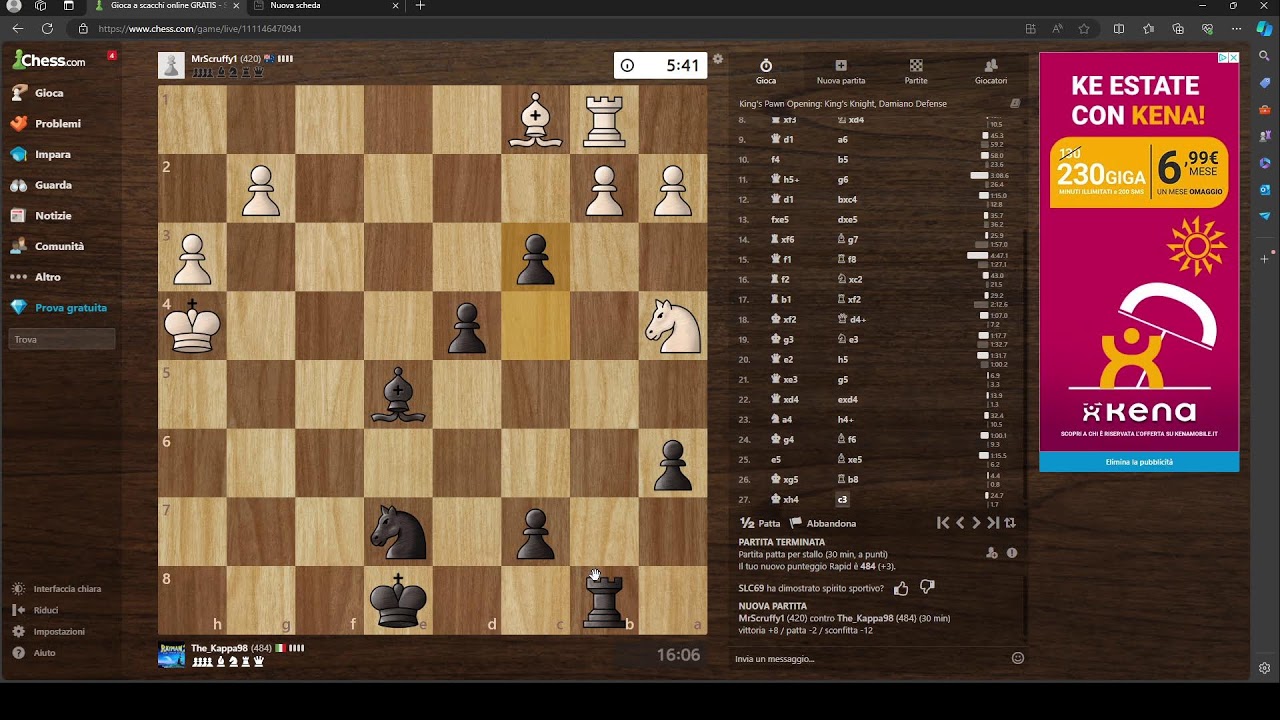Resign using the Abbandona button

(823, 523)
